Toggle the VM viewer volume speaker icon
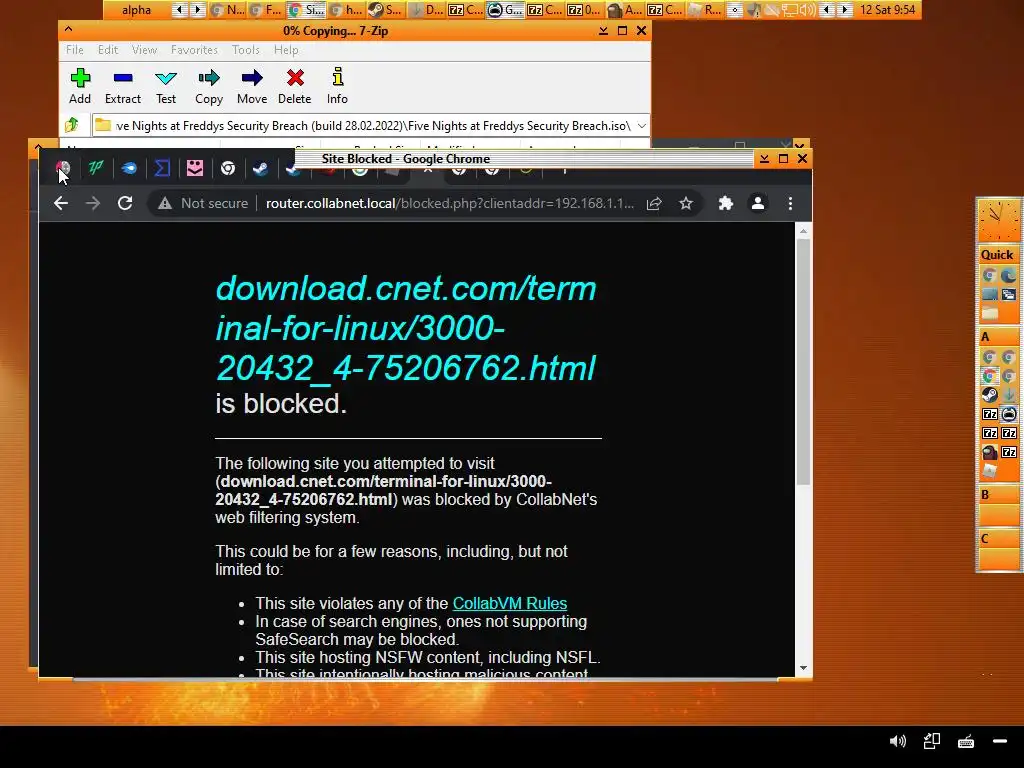Image resolution: width=1024 pixels, height=768 pixels. coord(898,741)
